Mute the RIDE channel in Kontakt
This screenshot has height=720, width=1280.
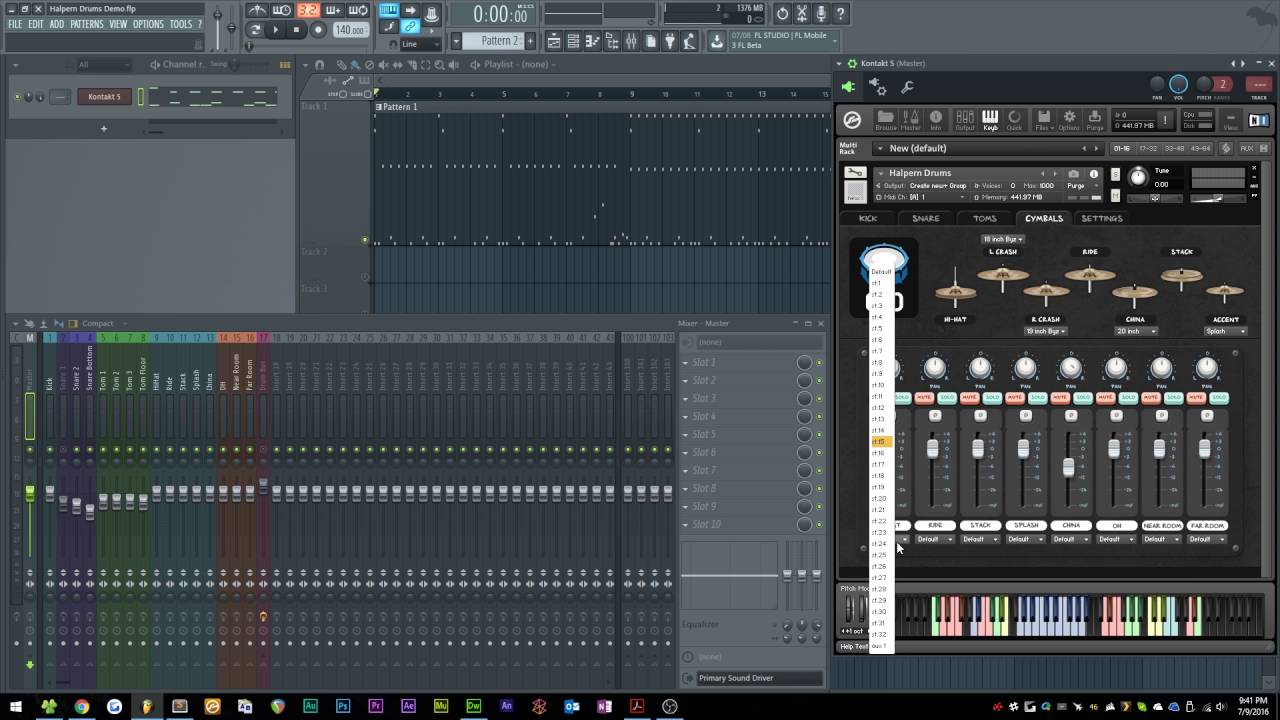coord(924,398)
